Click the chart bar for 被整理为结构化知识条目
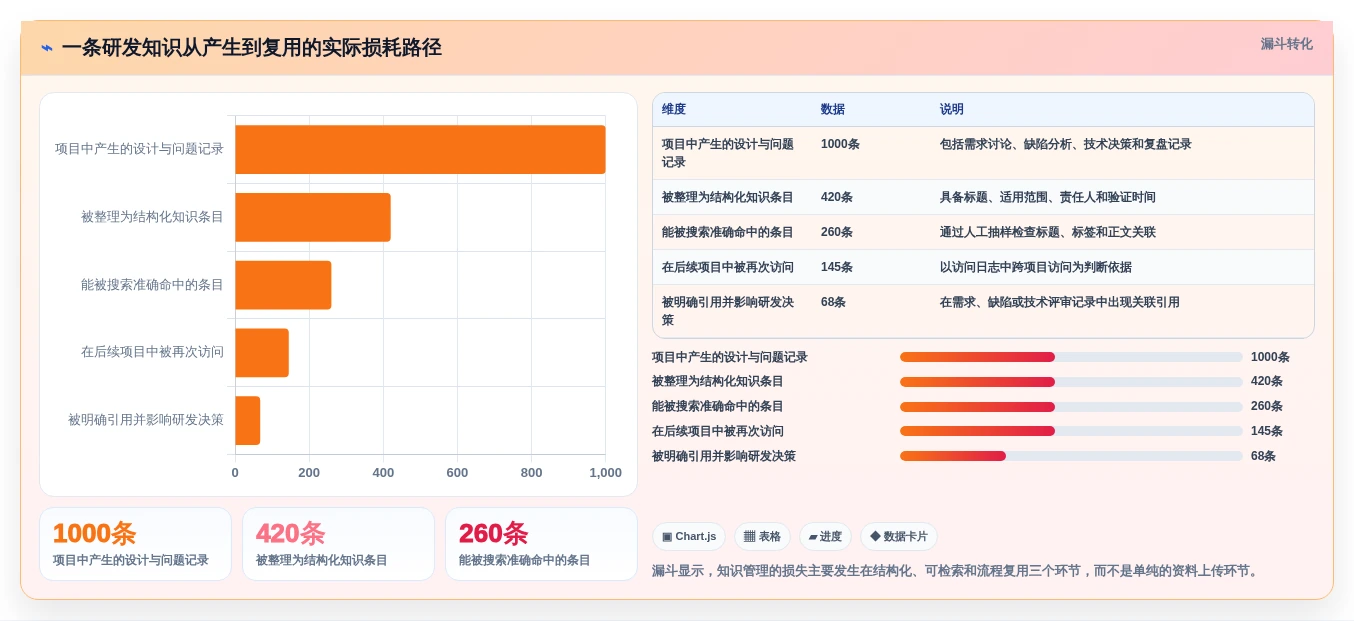Image resolution: width=1354 pixels, height=621 pixels. tap(313, 217)
